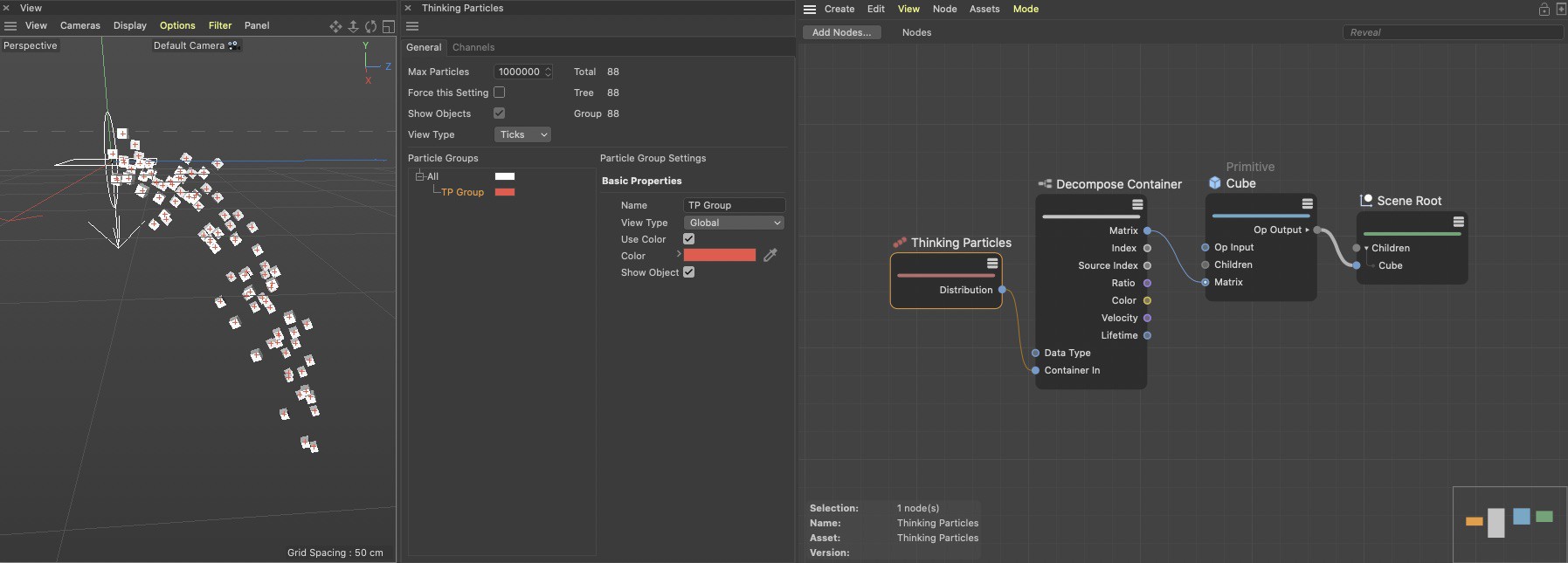Open the Thinking Particles node menu icon
Image resolution: width=1568 pixels, height=563 pixels.
click(x=992, y=263)
